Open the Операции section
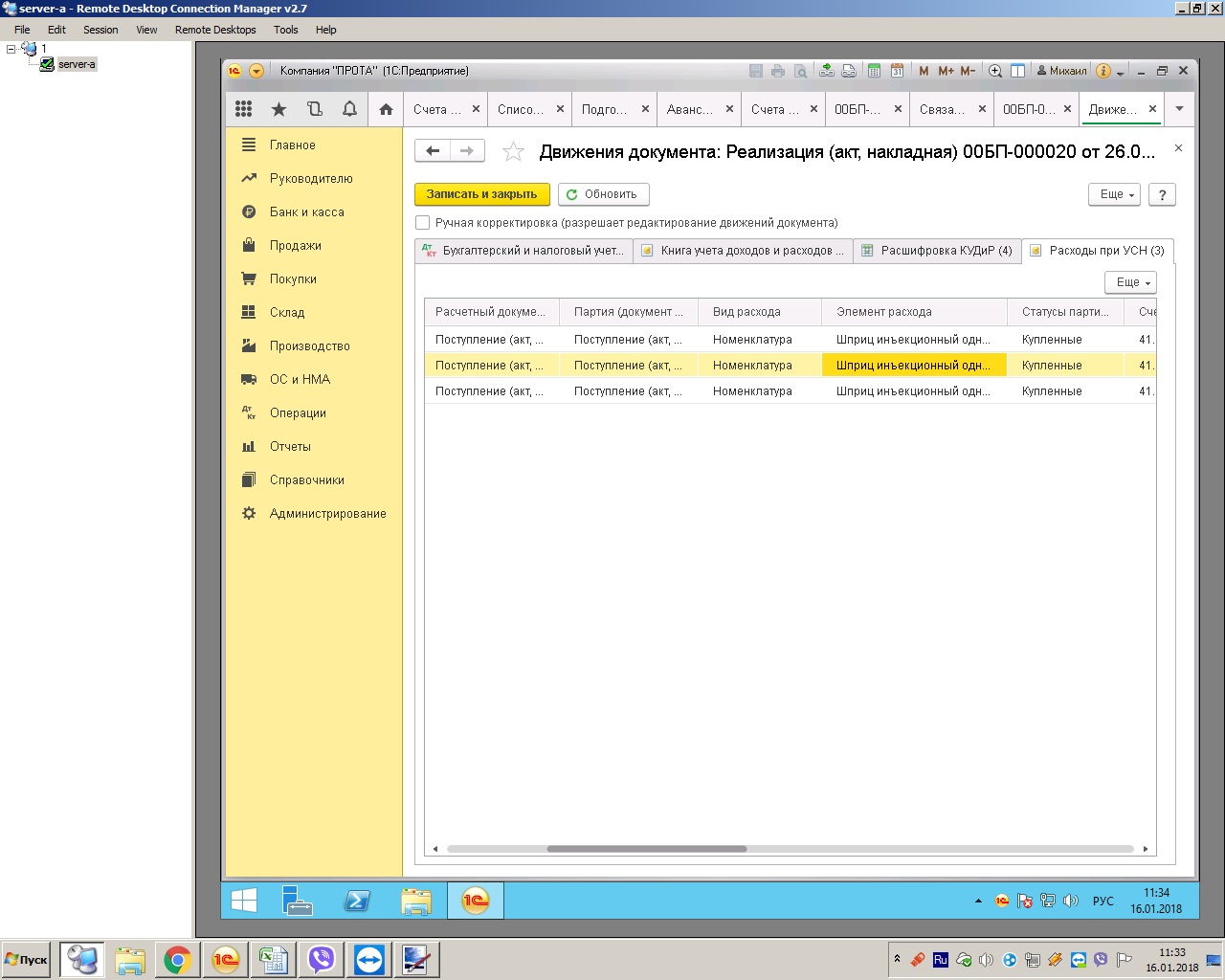The width and height of the screenshot is (1225, 980). [298, 412]
